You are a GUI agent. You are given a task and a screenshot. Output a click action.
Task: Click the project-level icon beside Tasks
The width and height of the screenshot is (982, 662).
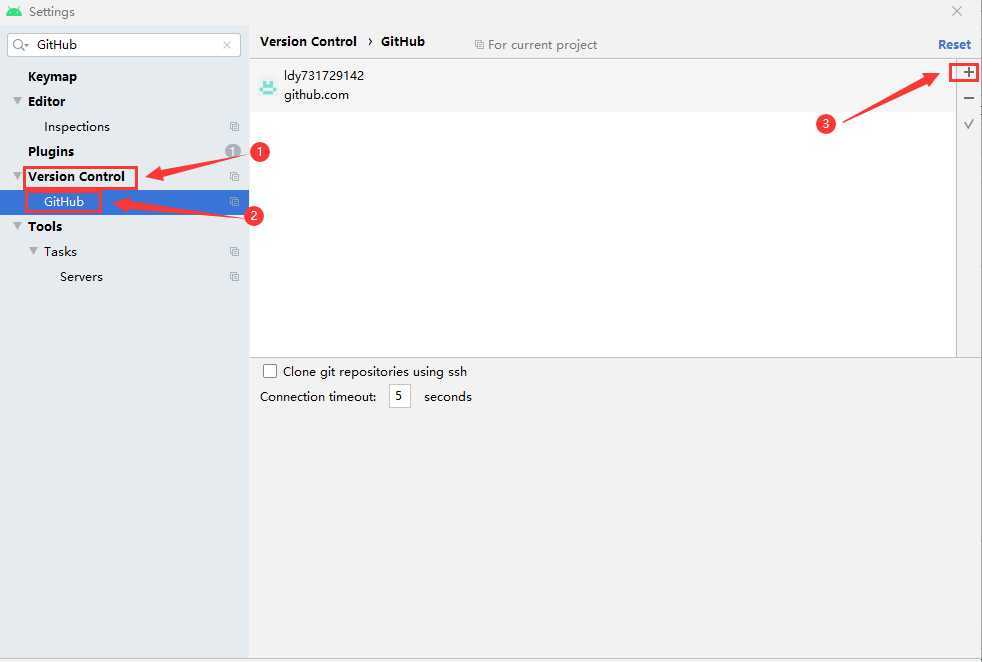(x=234, y=252)
